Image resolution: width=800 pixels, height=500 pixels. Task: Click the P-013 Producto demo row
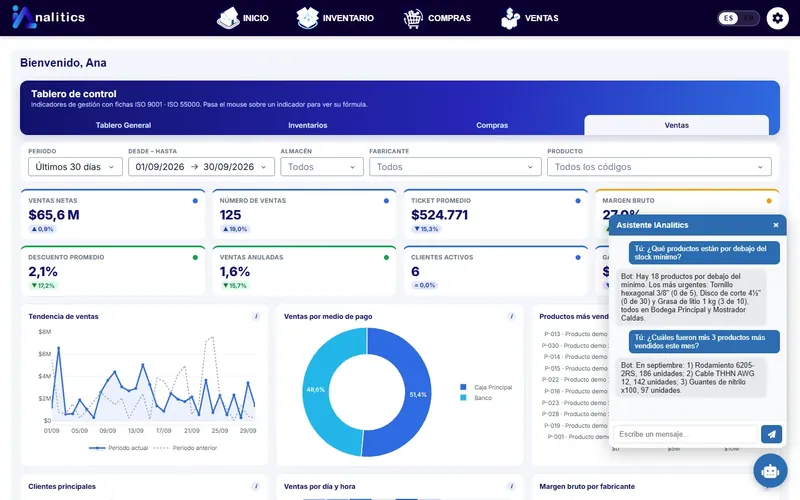click(x=576, y=334)
